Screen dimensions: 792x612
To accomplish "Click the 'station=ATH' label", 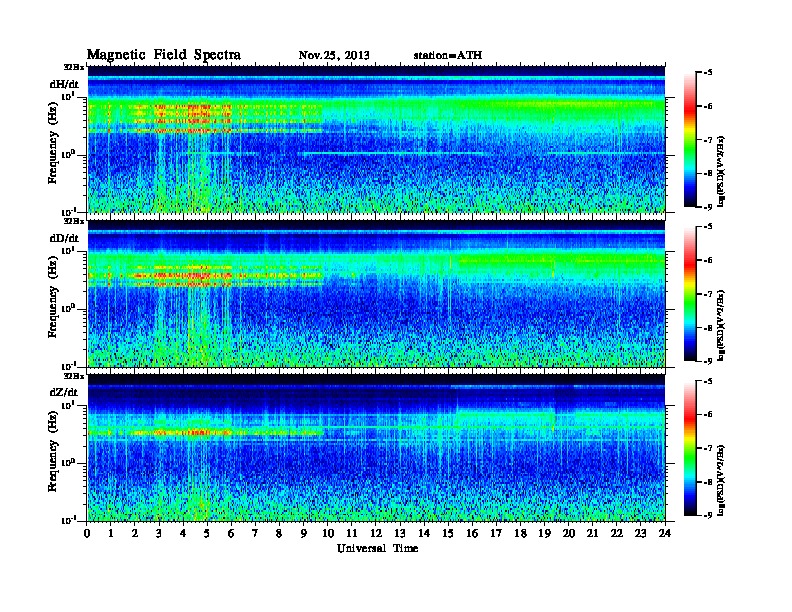I will (x=448, y=56).
